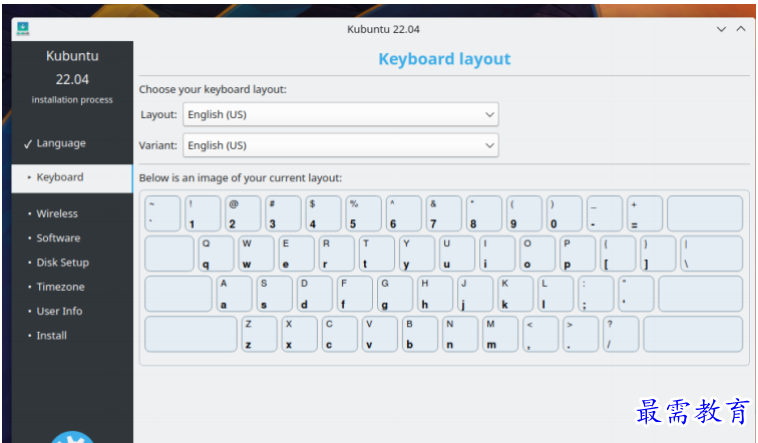Click the installer icon in the title bar
The height and width of the screenshot is (443, 758).
pyautogui.click(x=22, y=29)
